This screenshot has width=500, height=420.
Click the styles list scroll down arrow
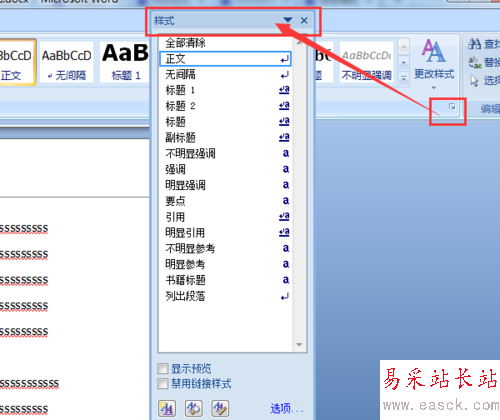coord(299,345)
